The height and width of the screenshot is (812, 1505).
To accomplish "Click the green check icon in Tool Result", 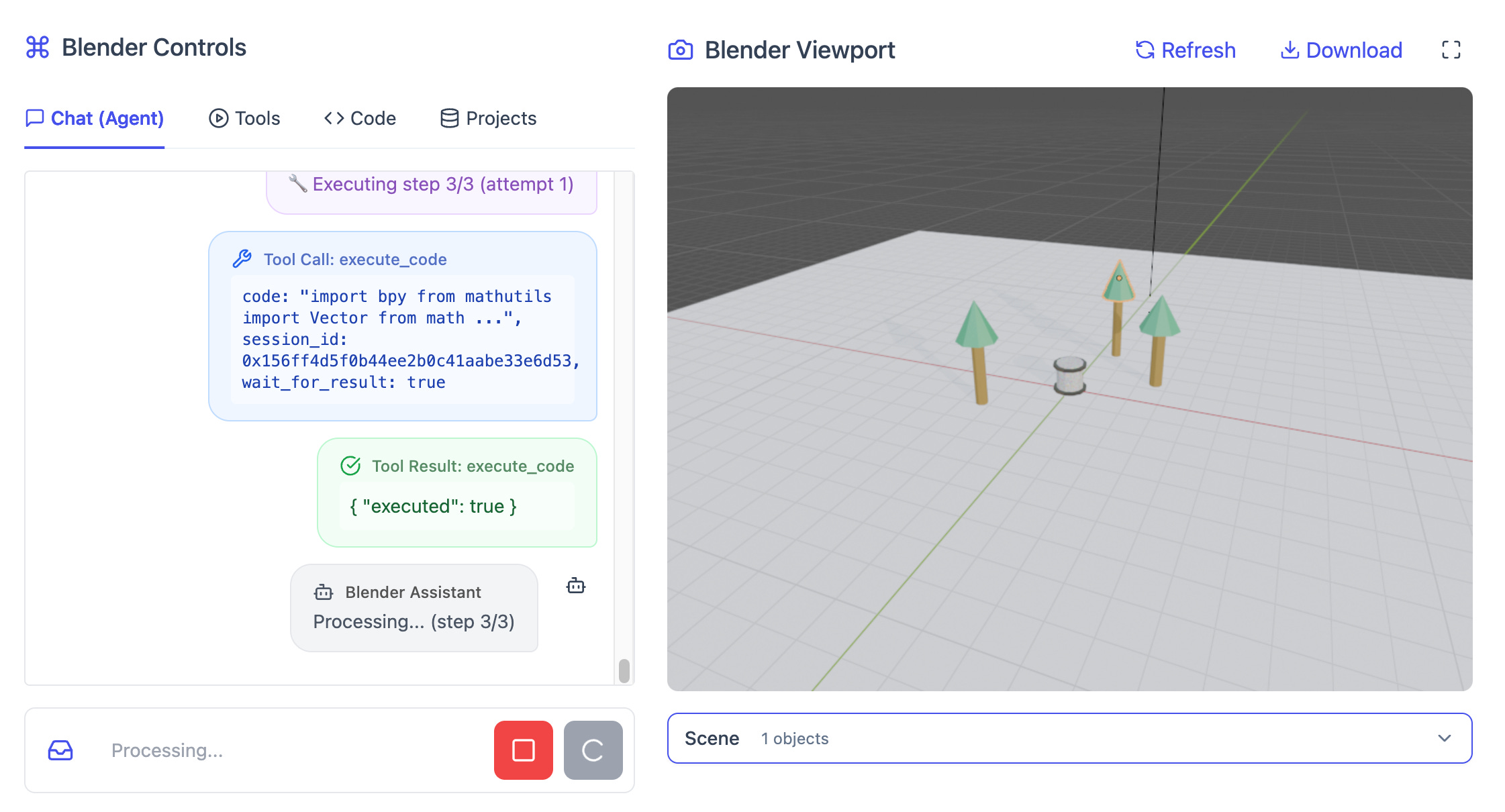I will (350, 466).
